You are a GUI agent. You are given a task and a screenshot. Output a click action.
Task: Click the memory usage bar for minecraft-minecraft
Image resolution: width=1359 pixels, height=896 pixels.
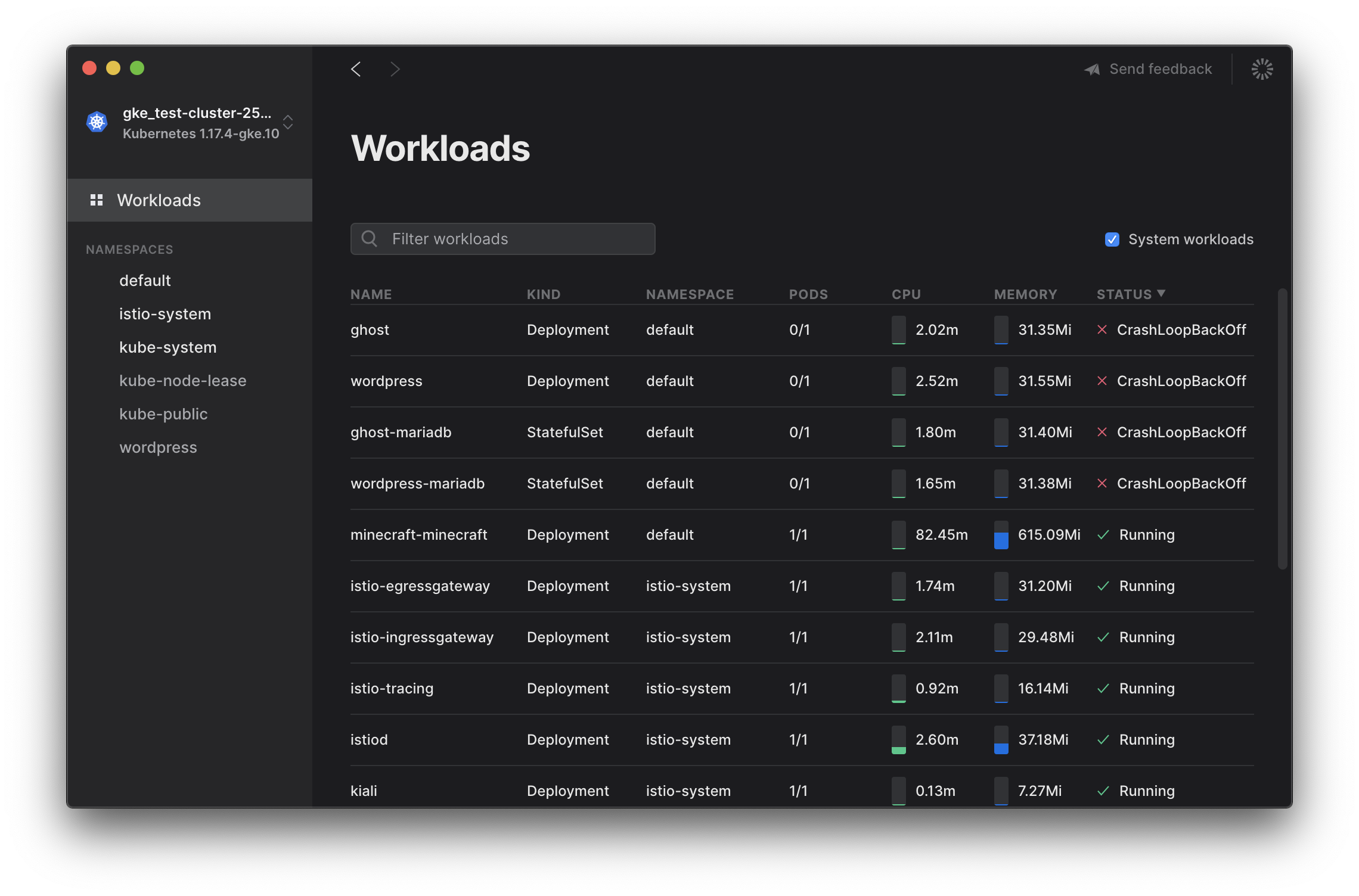tap(1001, 535)
